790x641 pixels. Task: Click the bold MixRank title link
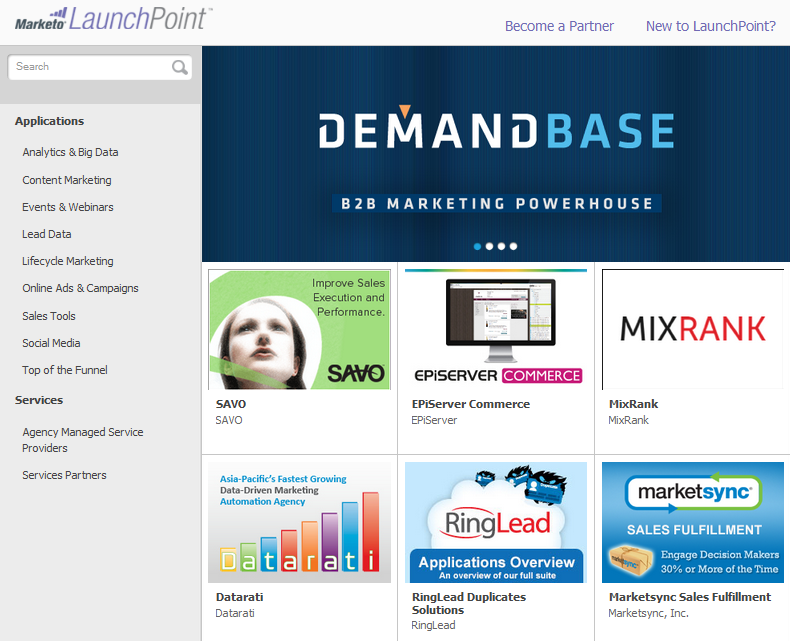[x=633, y=404]
